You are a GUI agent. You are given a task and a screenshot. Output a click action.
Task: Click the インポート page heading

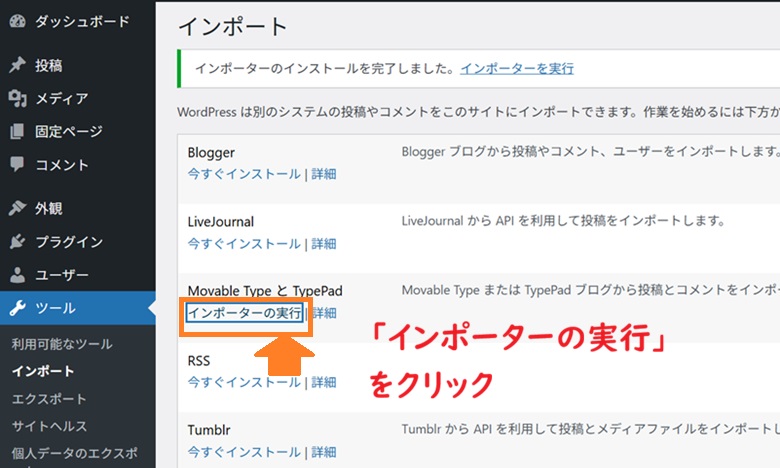point(233,26)
